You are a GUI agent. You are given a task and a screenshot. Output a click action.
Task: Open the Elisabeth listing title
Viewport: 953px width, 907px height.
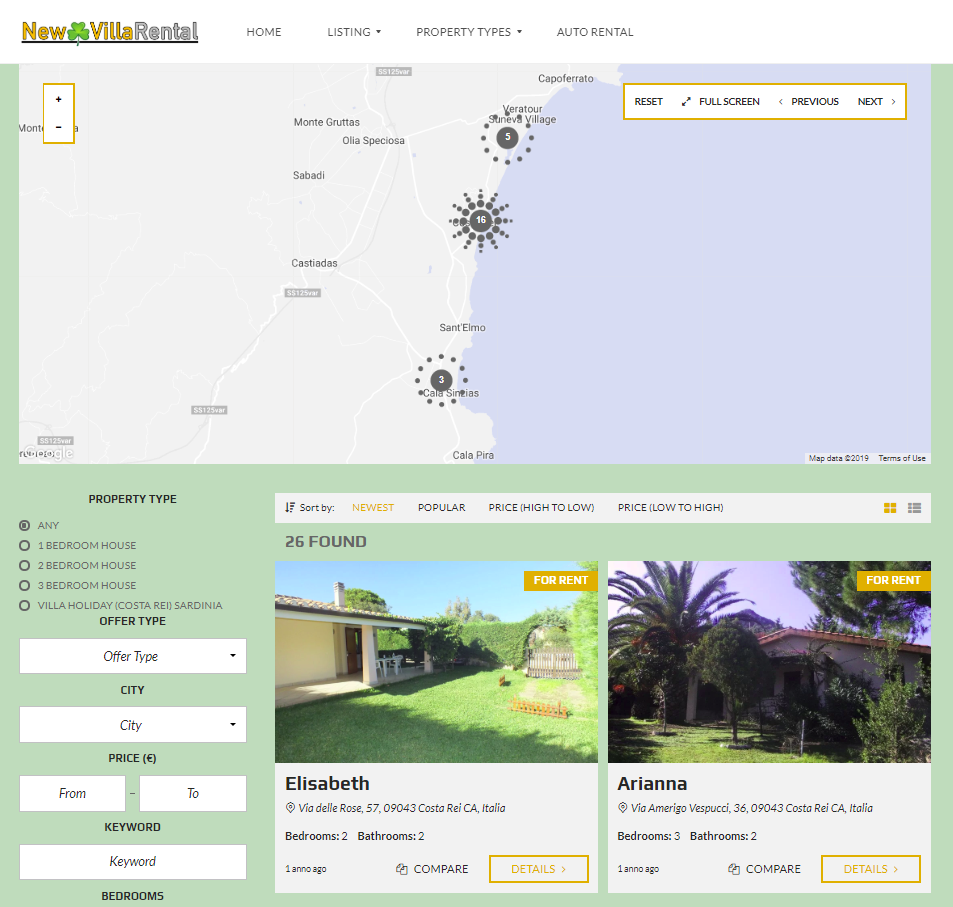pos(327,784)
